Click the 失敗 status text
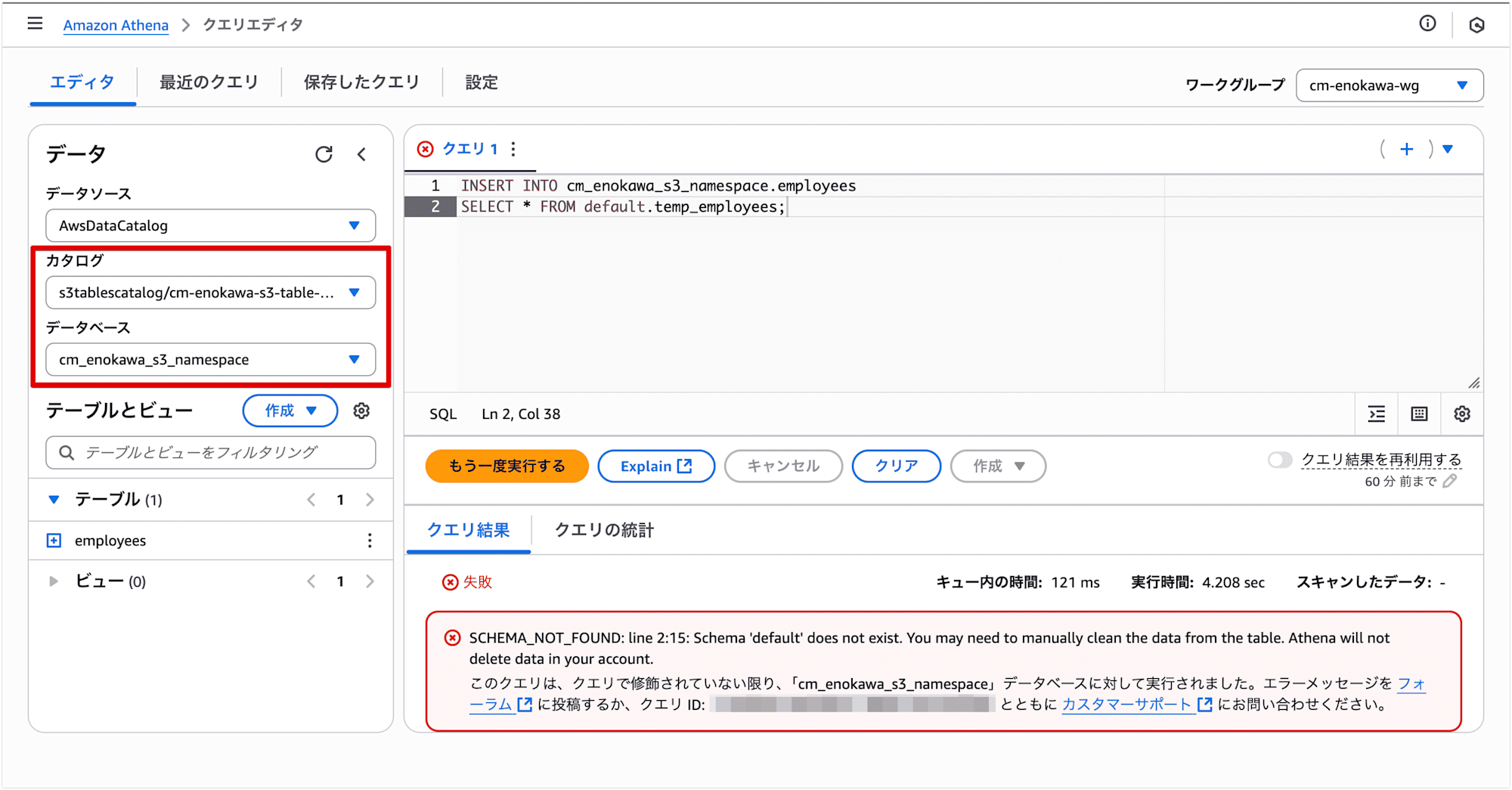The image size is (1512, 790). tap(478, 581)
